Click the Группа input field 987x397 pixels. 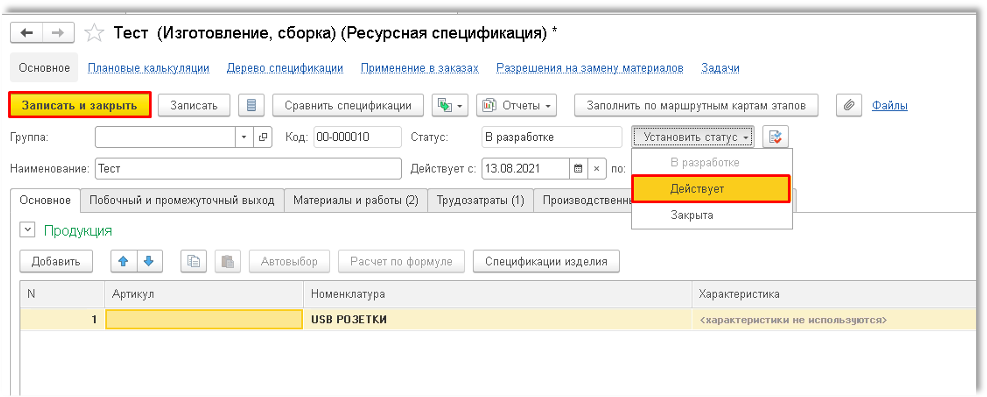pyautogui.click(x=166, y=137)
